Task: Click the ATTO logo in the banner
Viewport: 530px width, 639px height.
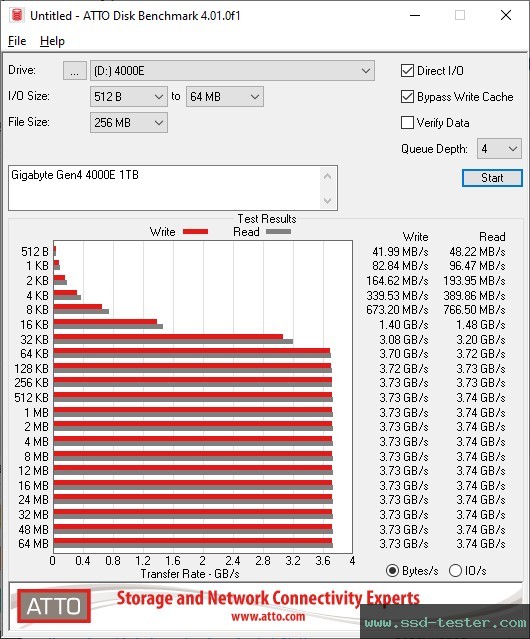Action: point(54,606)
